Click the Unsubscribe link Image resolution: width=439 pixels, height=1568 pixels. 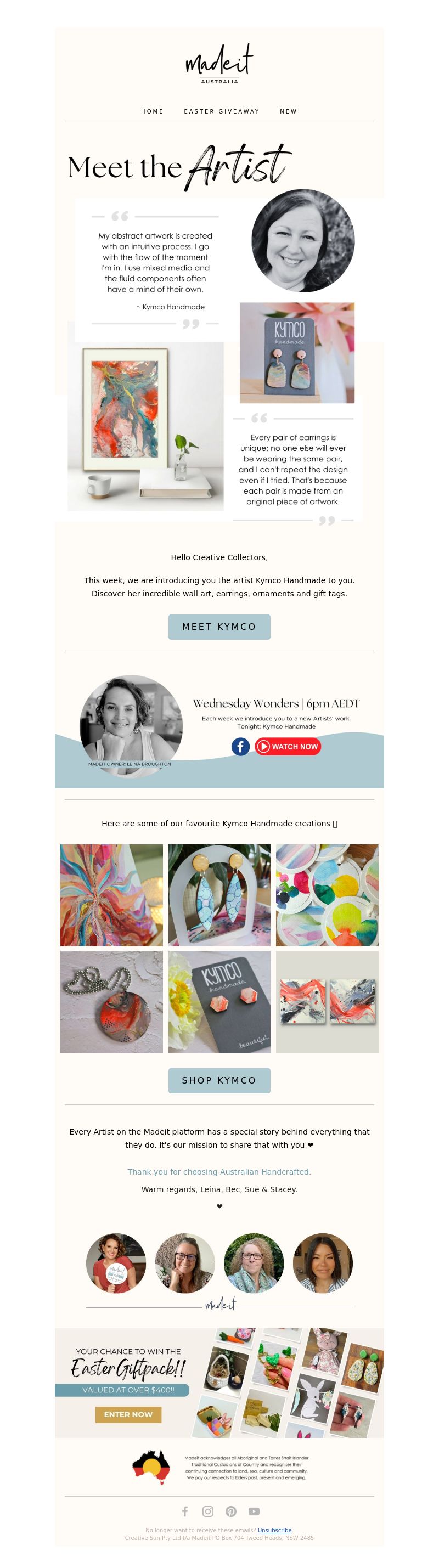pyautogui.click(x=274, y=1530)
